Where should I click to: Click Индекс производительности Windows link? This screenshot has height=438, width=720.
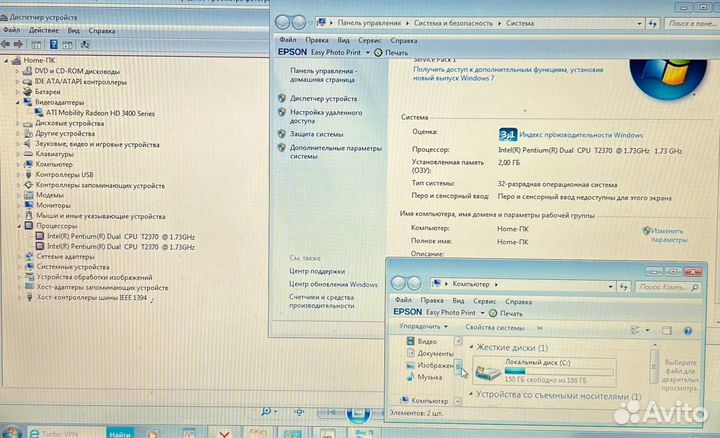[581, 135]
